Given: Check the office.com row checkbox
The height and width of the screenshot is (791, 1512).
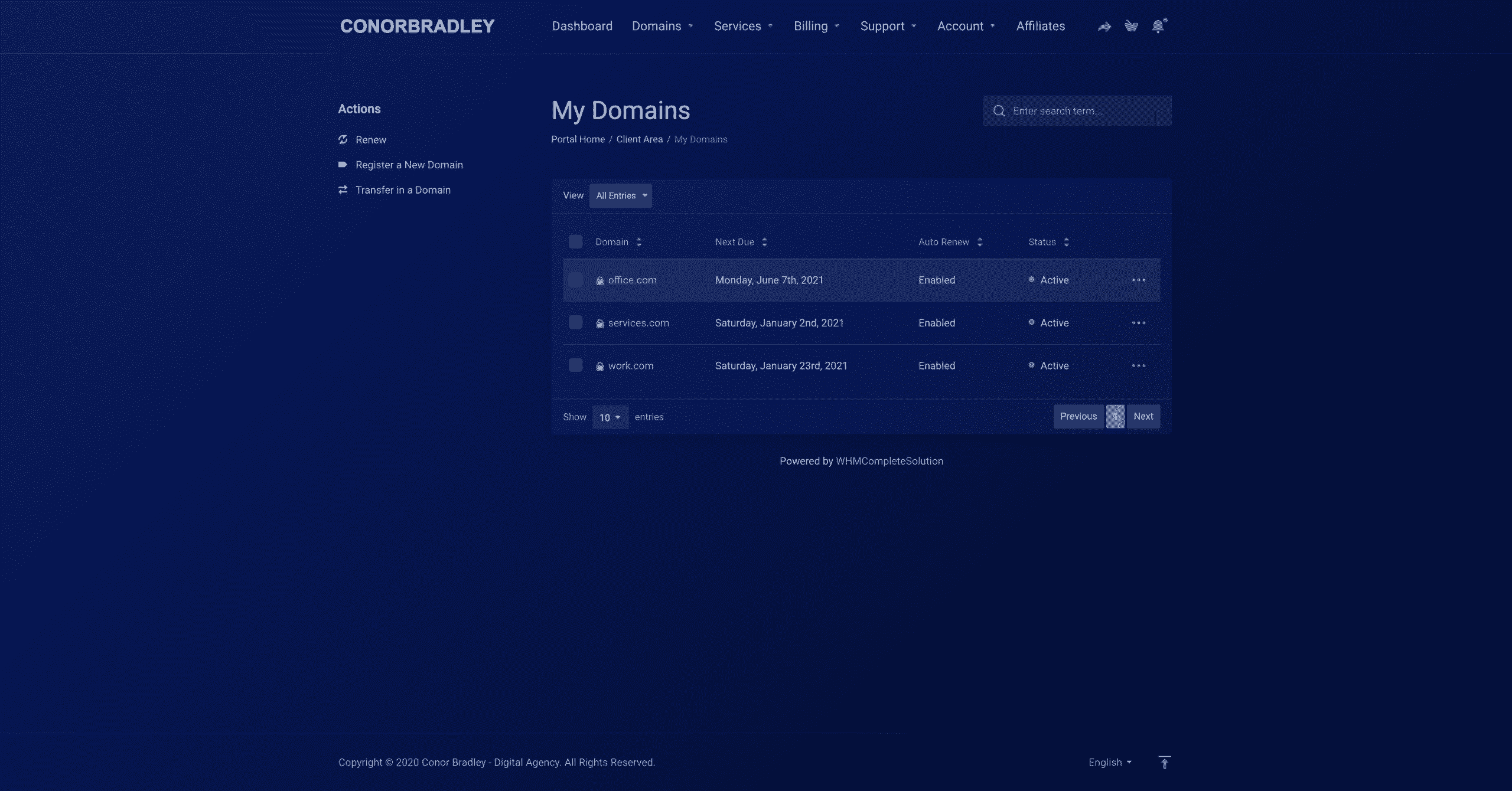Looking at the screenshot, I should tap(575, 280).
